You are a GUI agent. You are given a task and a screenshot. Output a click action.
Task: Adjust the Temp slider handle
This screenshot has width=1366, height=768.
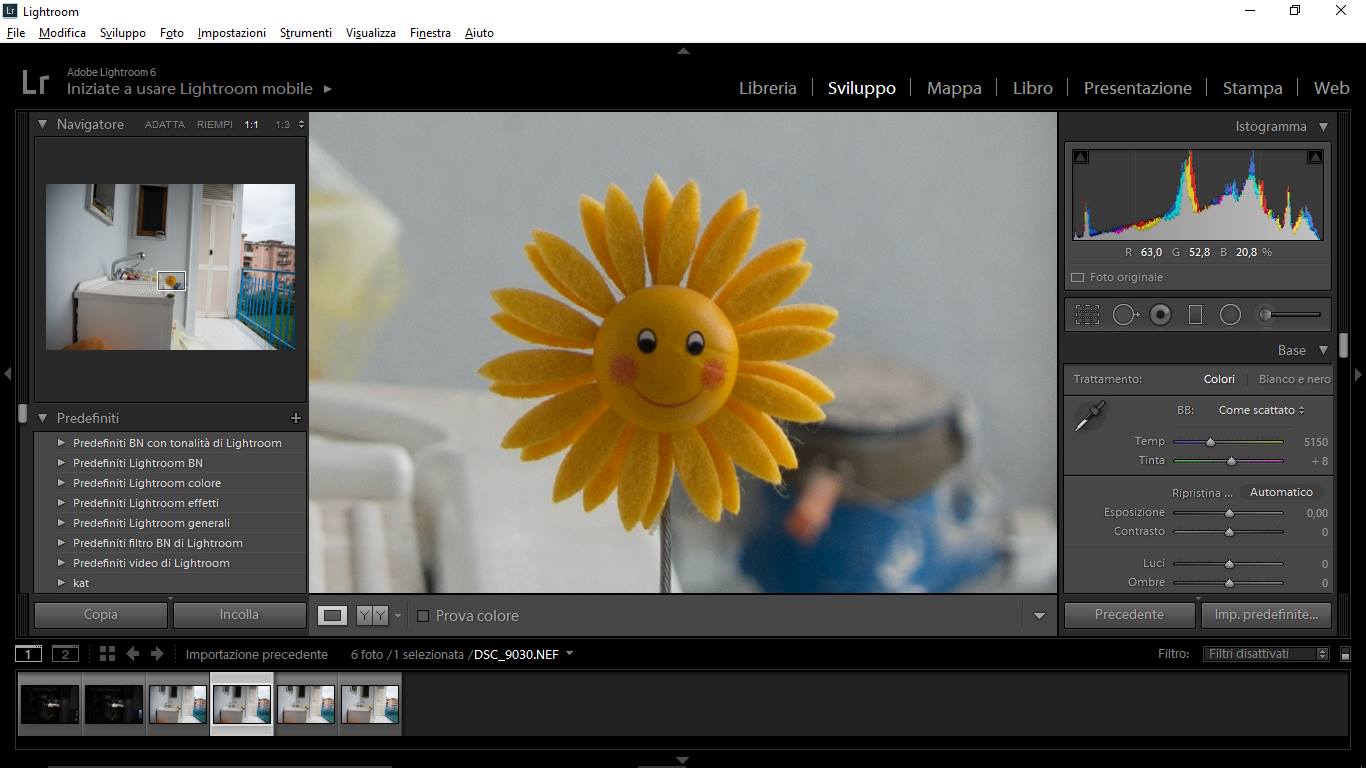coord(1210,442)
